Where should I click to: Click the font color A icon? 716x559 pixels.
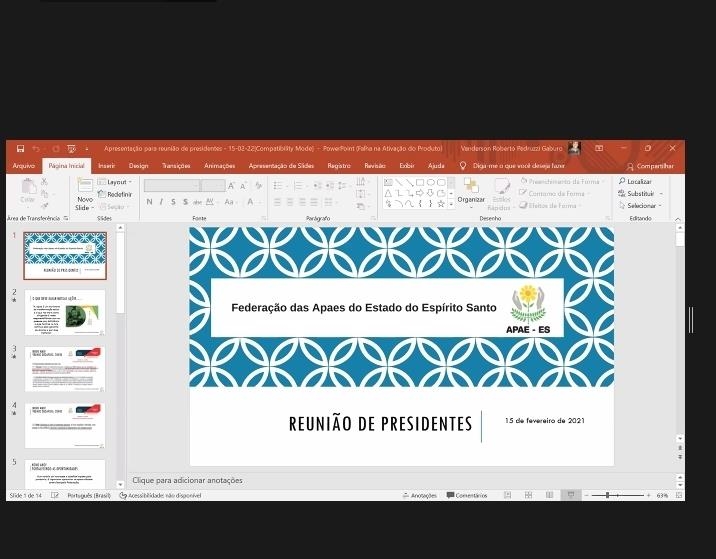250,202
